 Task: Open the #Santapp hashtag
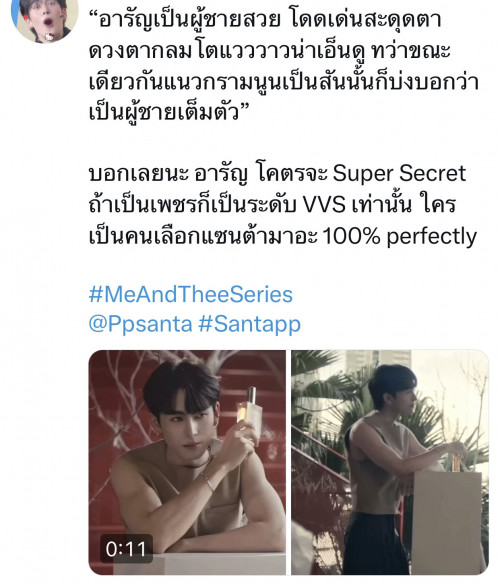click(x=249, y=324)
